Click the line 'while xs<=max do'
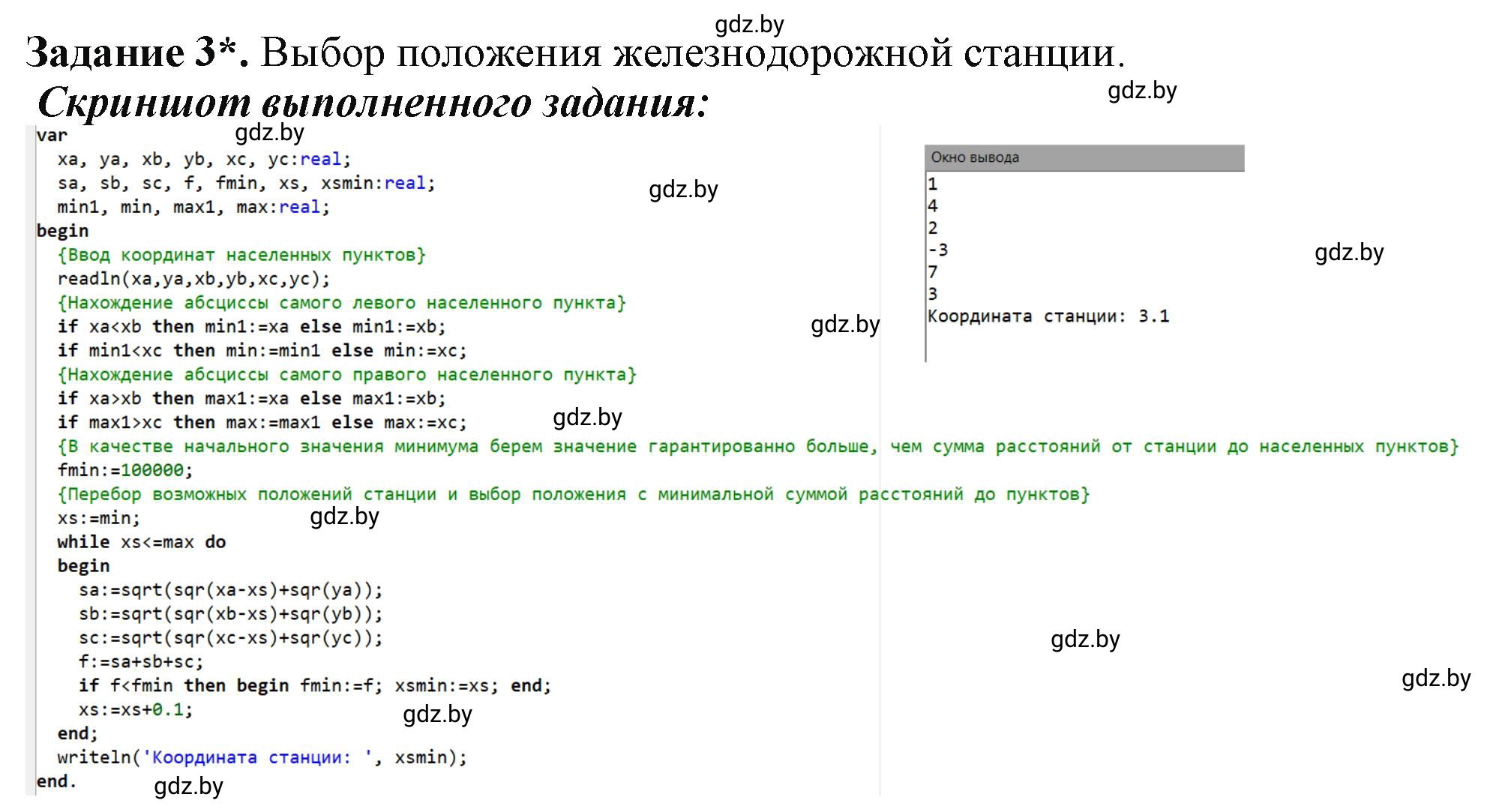The height and width of the screenshot is (812, 1487). pyautogui.click(x=141, y=542)
